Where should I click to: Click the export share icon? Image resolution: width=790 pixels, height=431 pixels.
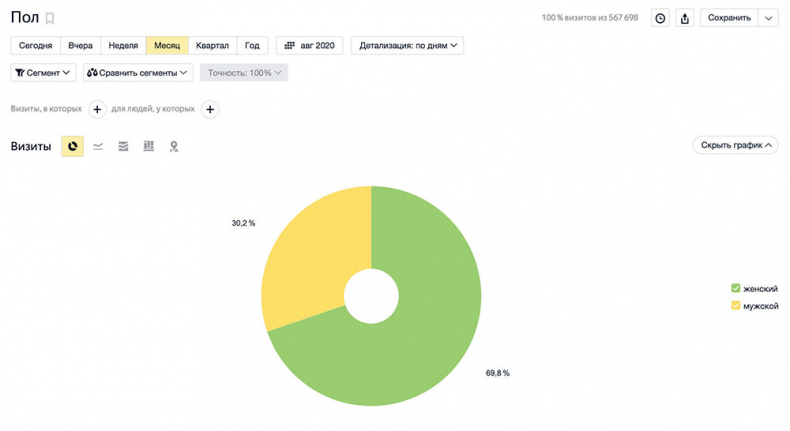685,18
